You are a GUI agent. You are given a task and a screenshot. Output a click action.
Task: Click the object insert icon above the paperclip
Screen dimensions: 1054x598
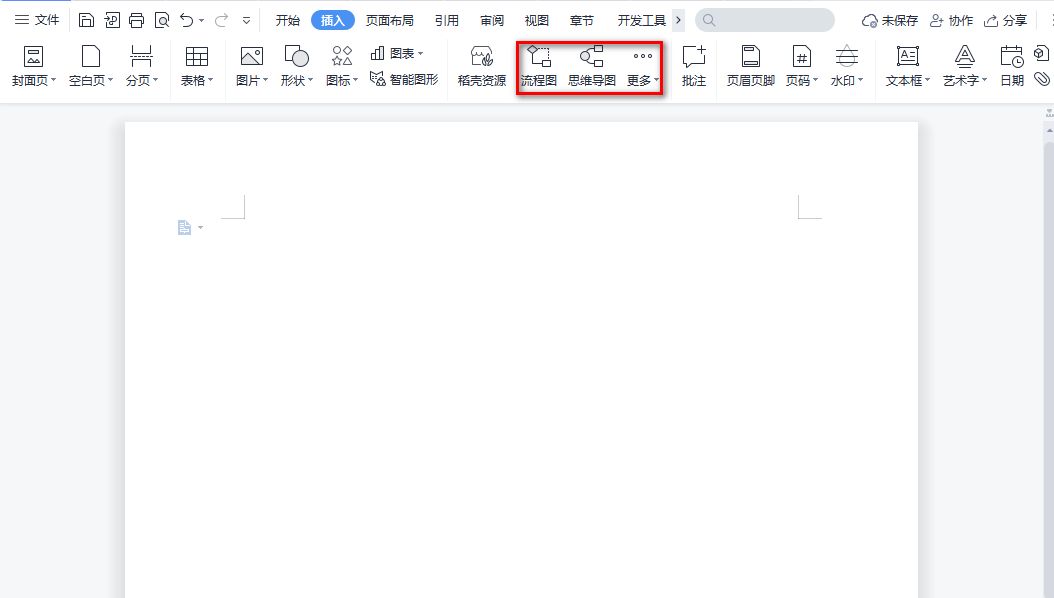pos(1041,53)
